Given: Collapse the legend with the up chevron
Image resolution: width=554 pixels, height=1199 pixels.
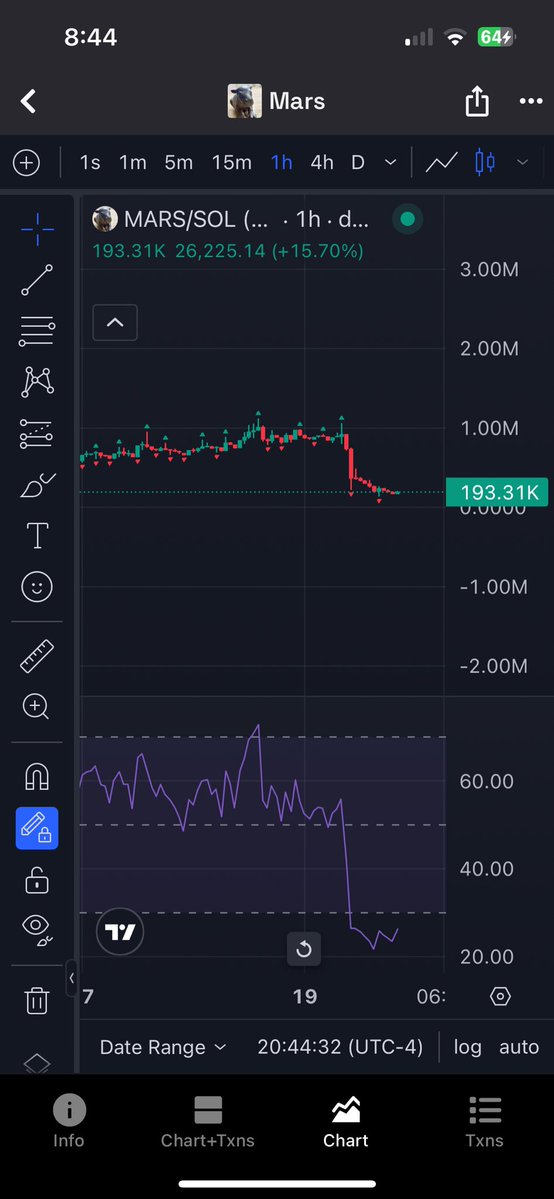Looking at the screenshot, I should [115, 323].
